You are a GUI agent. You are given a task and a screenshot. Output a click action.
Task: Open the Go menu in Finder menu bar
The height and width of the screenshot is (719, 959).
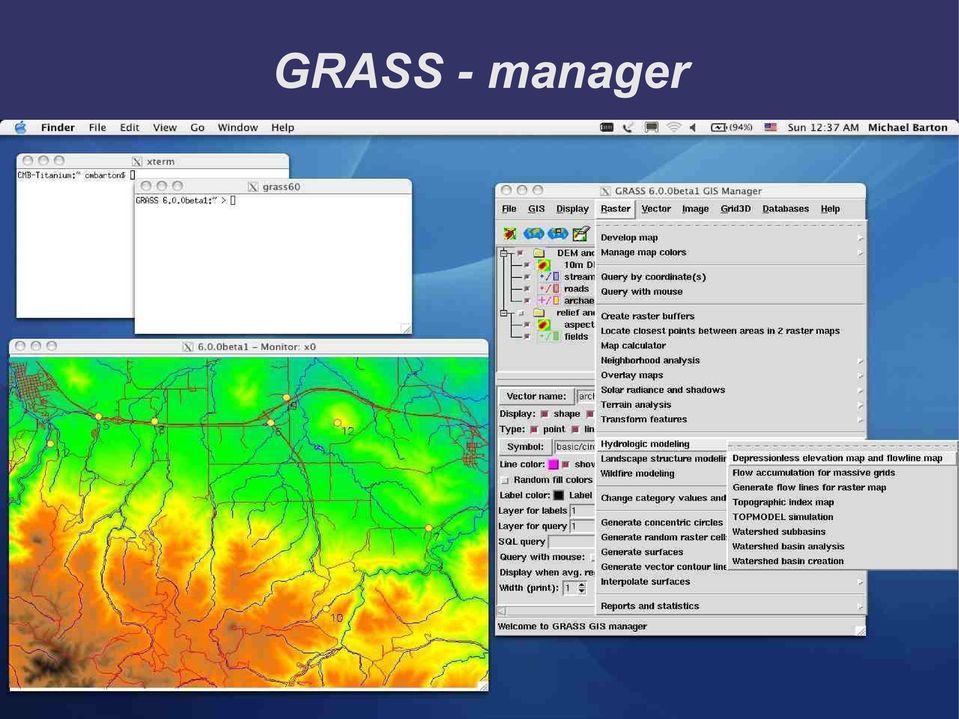(x=197, y=127)
